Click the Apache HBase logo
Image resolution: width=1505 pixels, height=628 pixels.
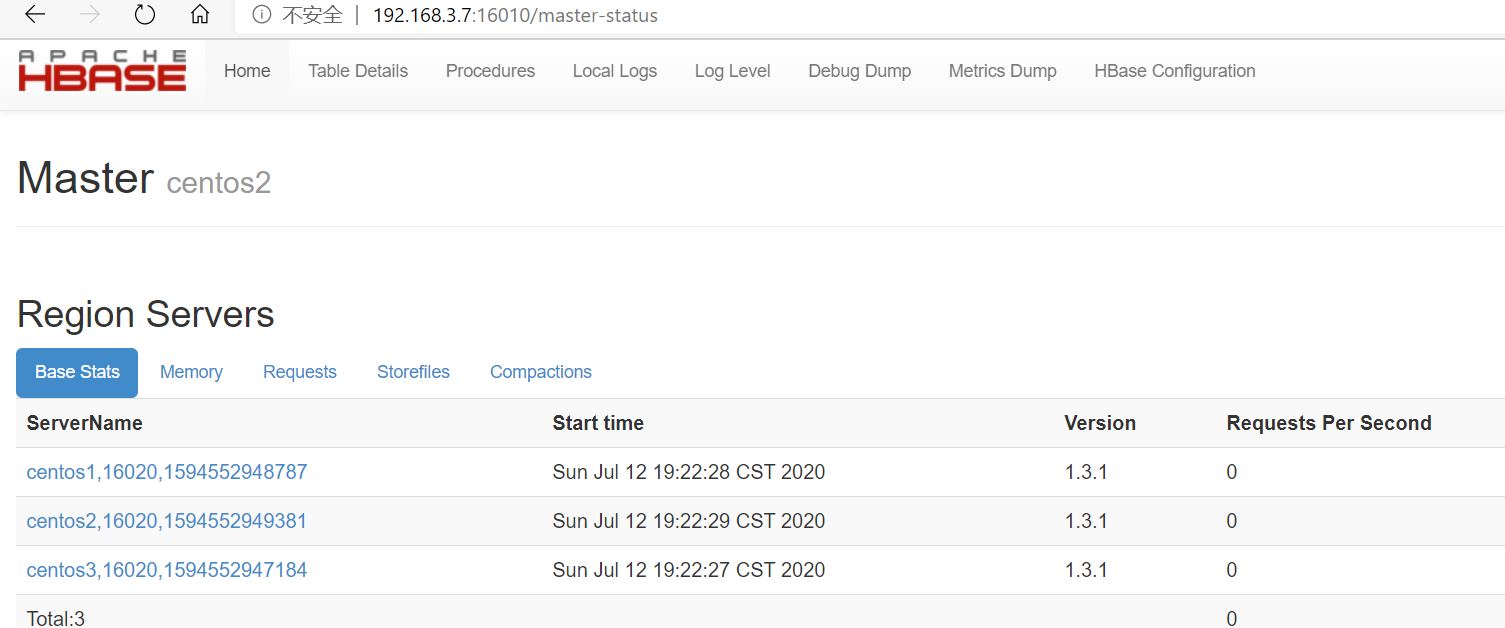pyautogui.click(x=102, y=71)
